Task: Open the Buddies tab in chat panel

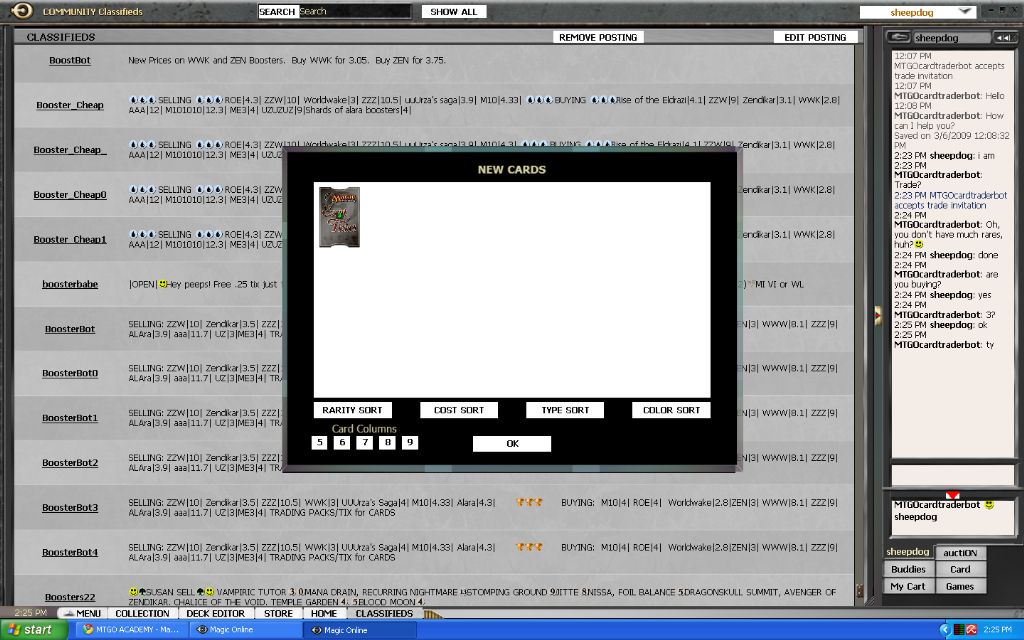Action: coord(908,569)
